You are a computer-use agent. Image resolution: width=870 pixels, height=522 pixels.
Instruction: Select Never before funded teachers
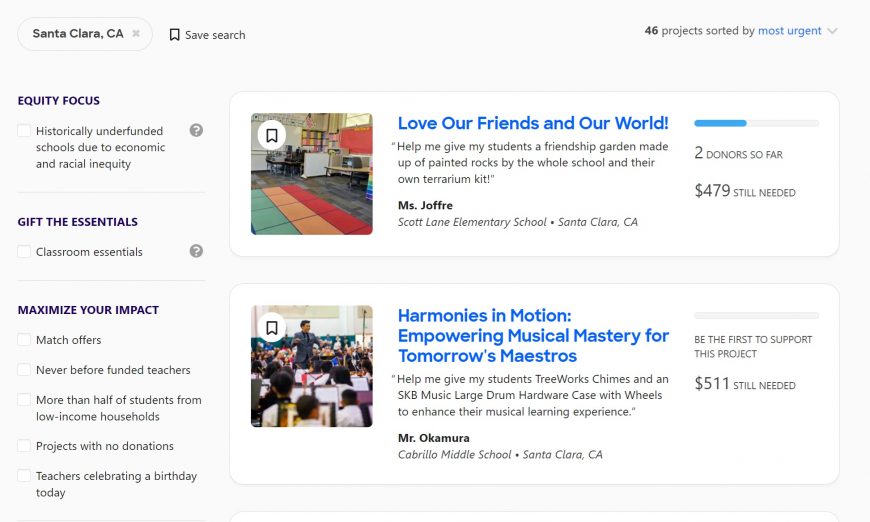tap(24, 369)
